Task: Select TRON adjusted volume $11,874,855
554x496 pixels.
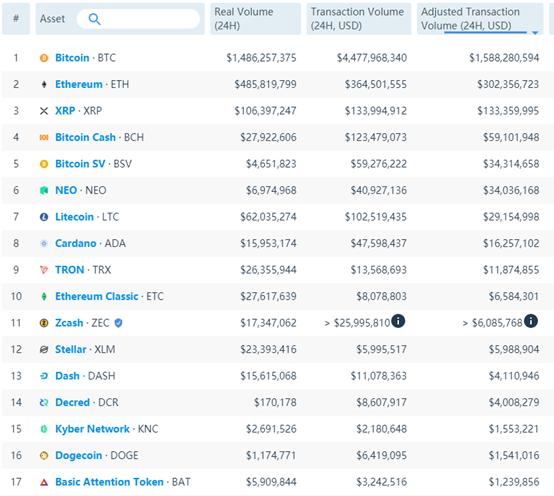Action: click(x=511, y=270)
